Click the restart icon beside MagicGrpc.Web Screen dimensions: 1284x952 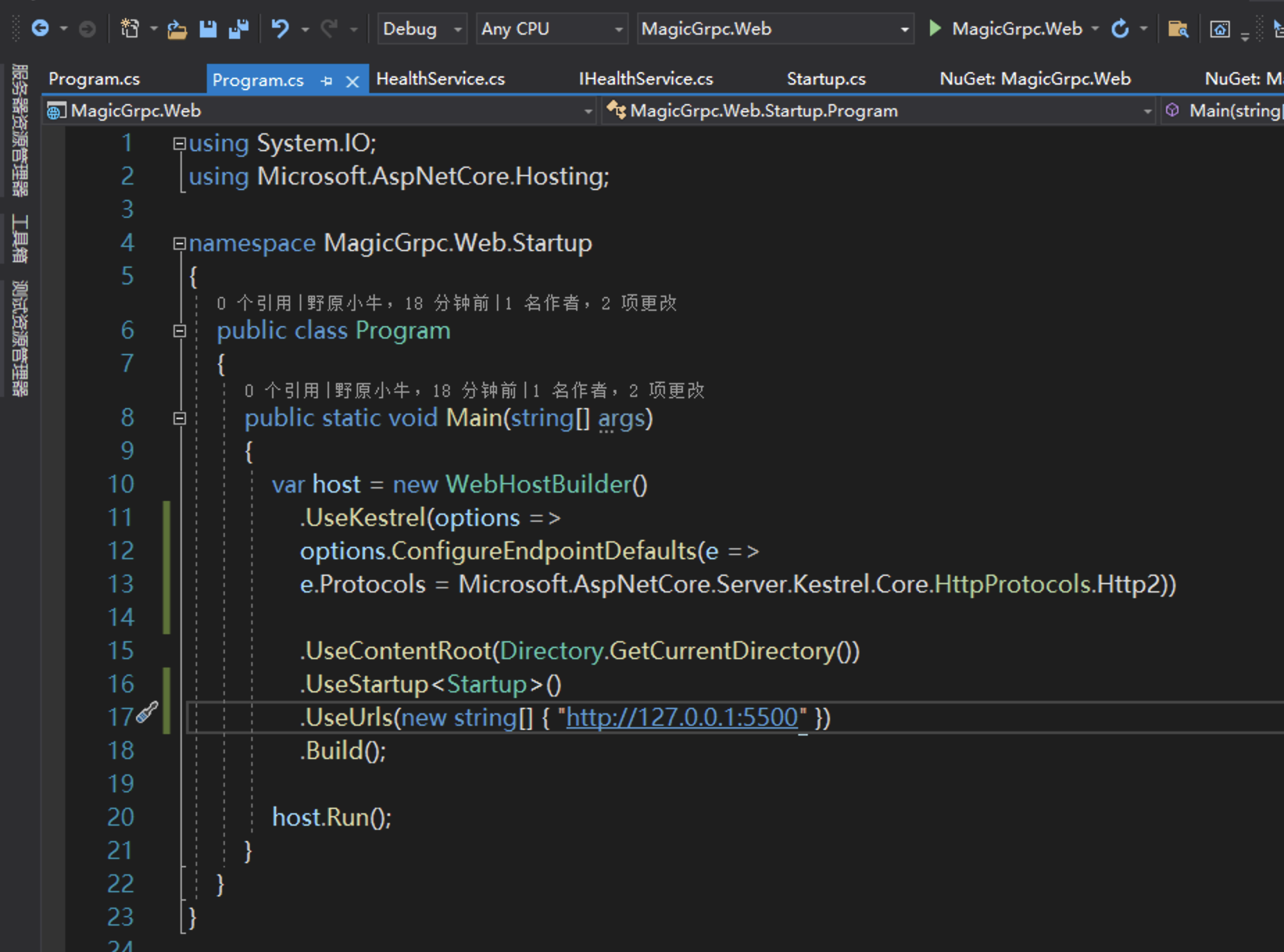1120,28
